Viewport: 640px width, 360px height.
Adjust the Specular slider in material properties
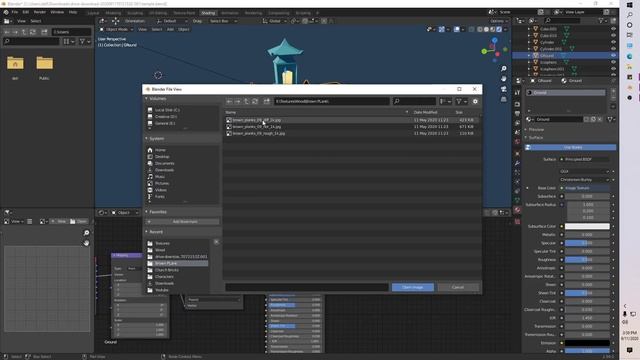click(587, 243)
